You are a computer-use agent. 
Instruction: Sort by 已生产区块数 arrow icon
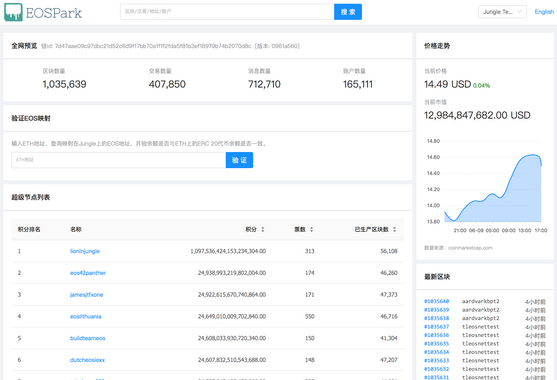[x=394, y=229]
